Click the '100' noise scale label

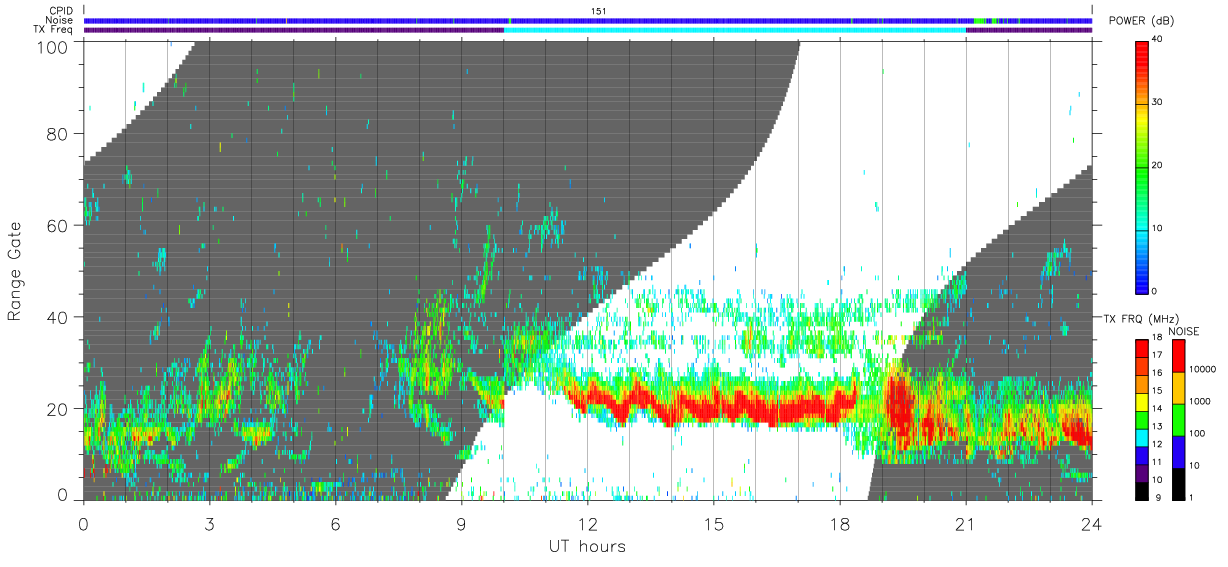point(1197,433)
